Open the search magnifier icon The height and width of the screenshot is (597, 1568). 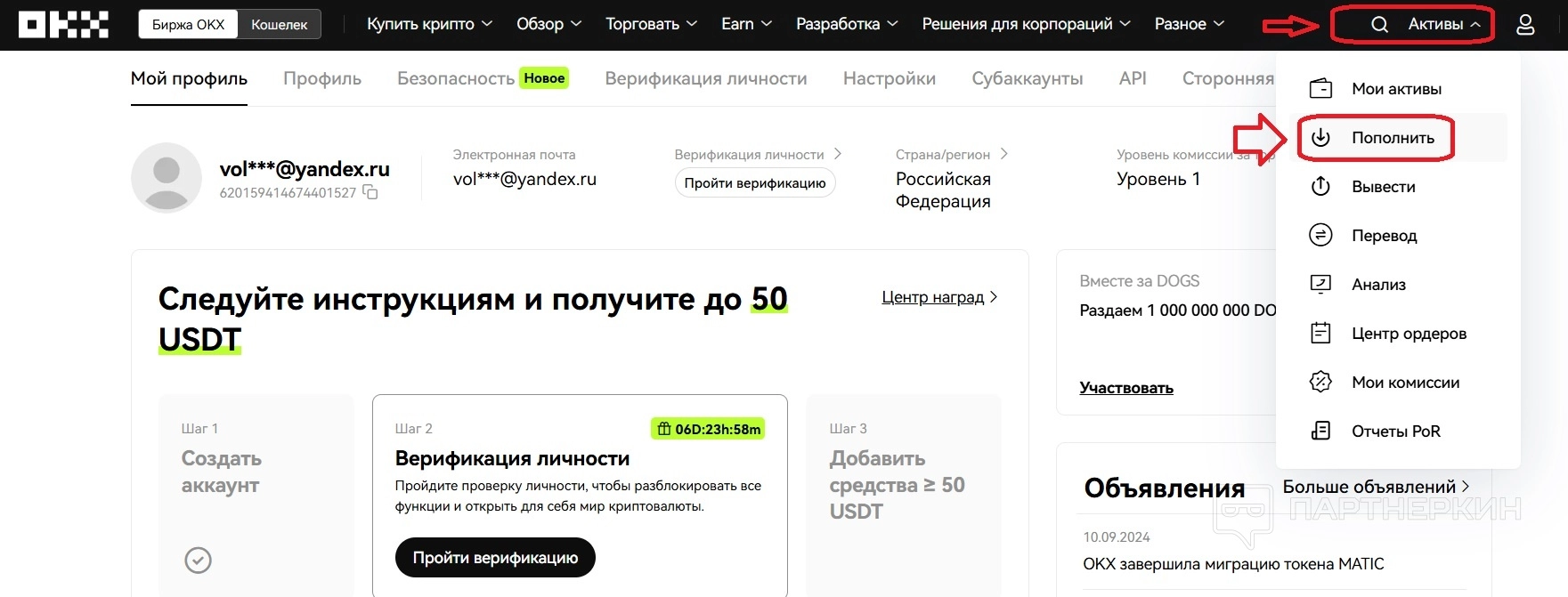coord(1379,25)
